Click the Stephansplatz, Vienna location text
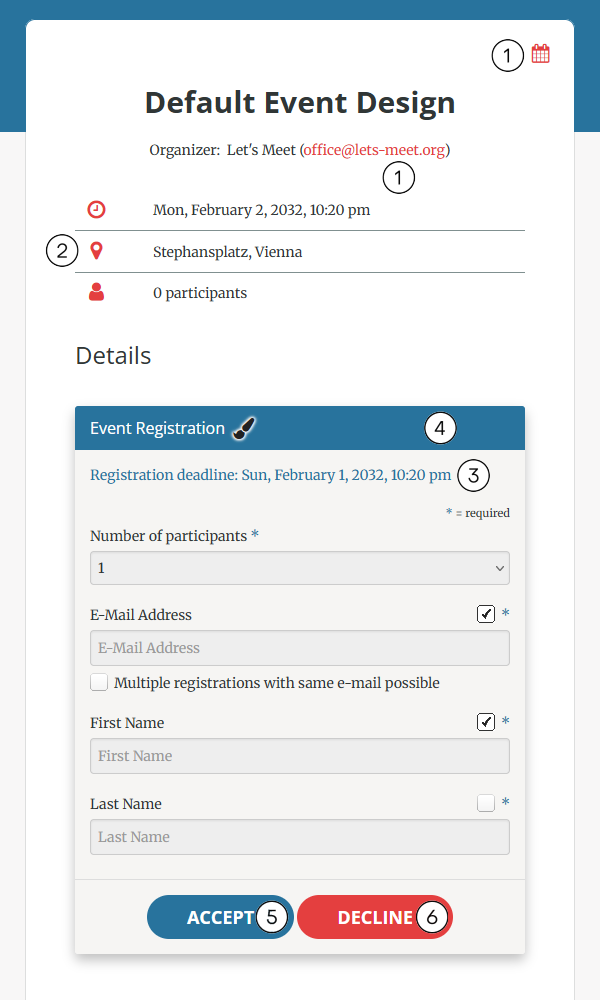Screen dimensions: 600x1000 [x=228, y=252]
